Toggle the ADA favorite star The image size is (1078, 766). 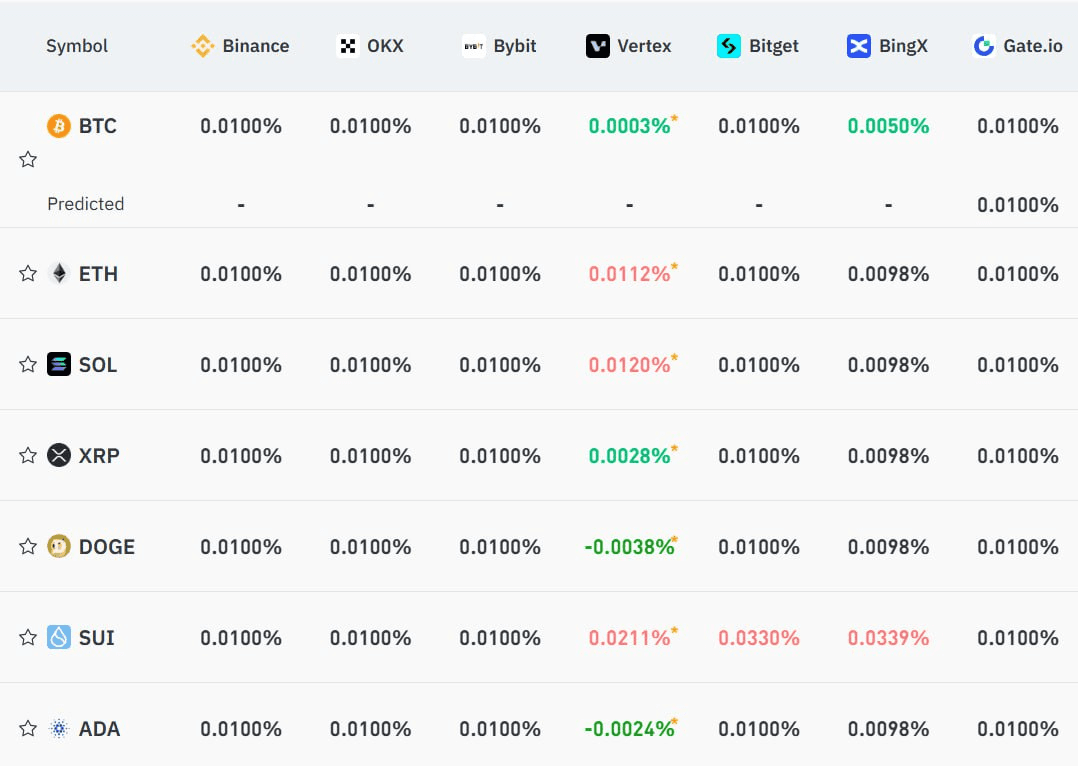[28, 728]
